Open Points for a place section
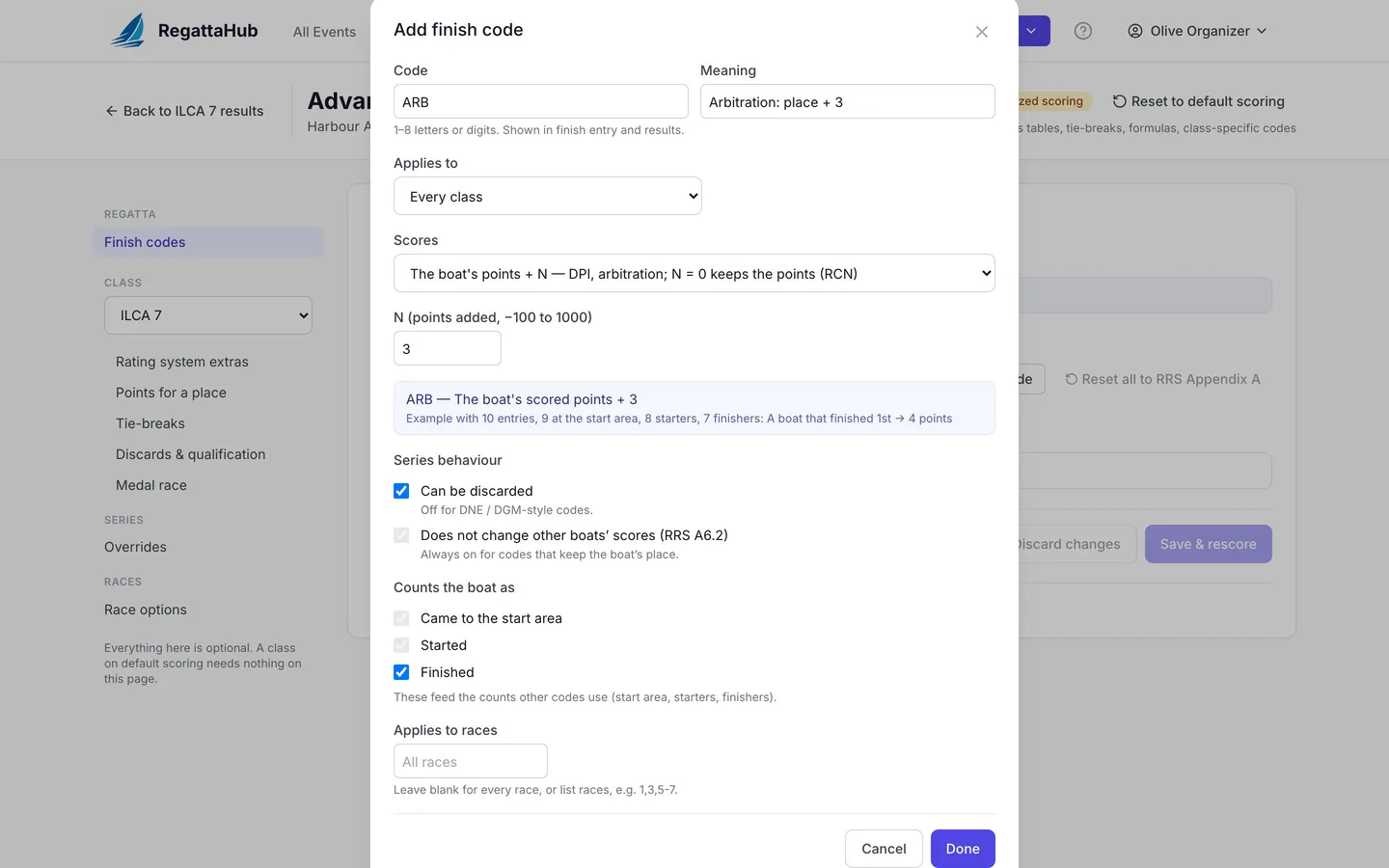 click(x=171, y=393)
